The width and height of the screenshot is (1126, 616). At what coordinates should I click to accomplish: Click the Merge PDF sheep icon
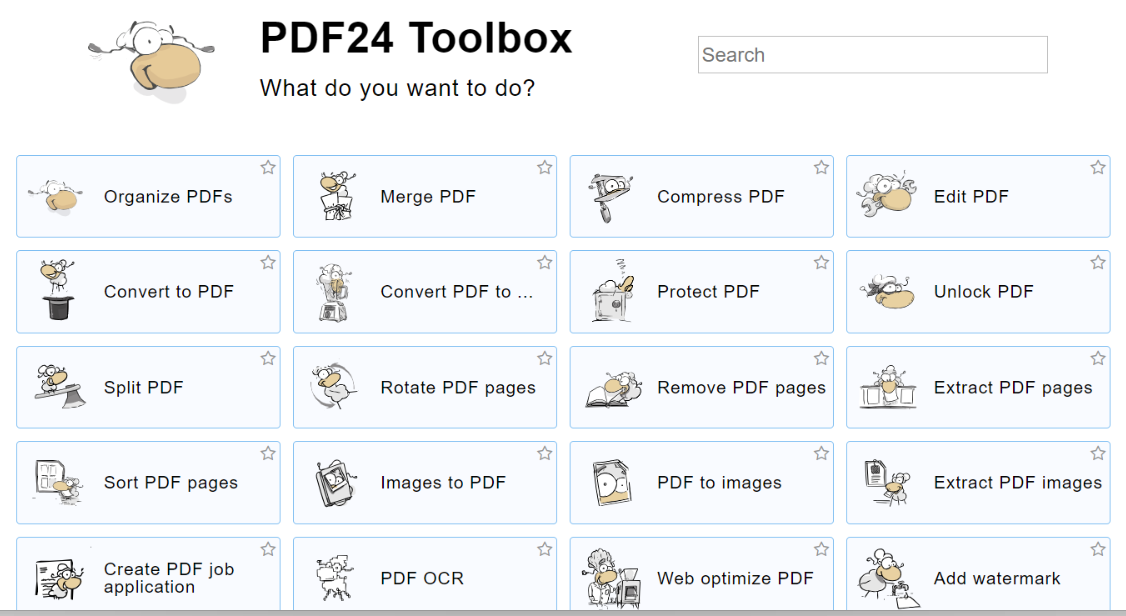[337, 196]
